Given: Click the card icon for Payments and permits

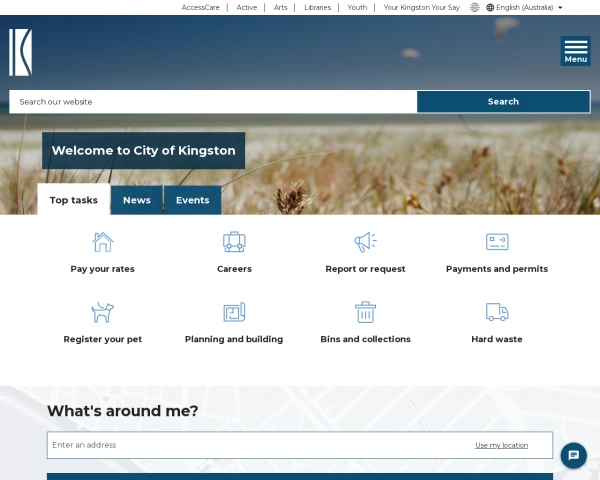Looking at the screenshot, I should [497, 242].
